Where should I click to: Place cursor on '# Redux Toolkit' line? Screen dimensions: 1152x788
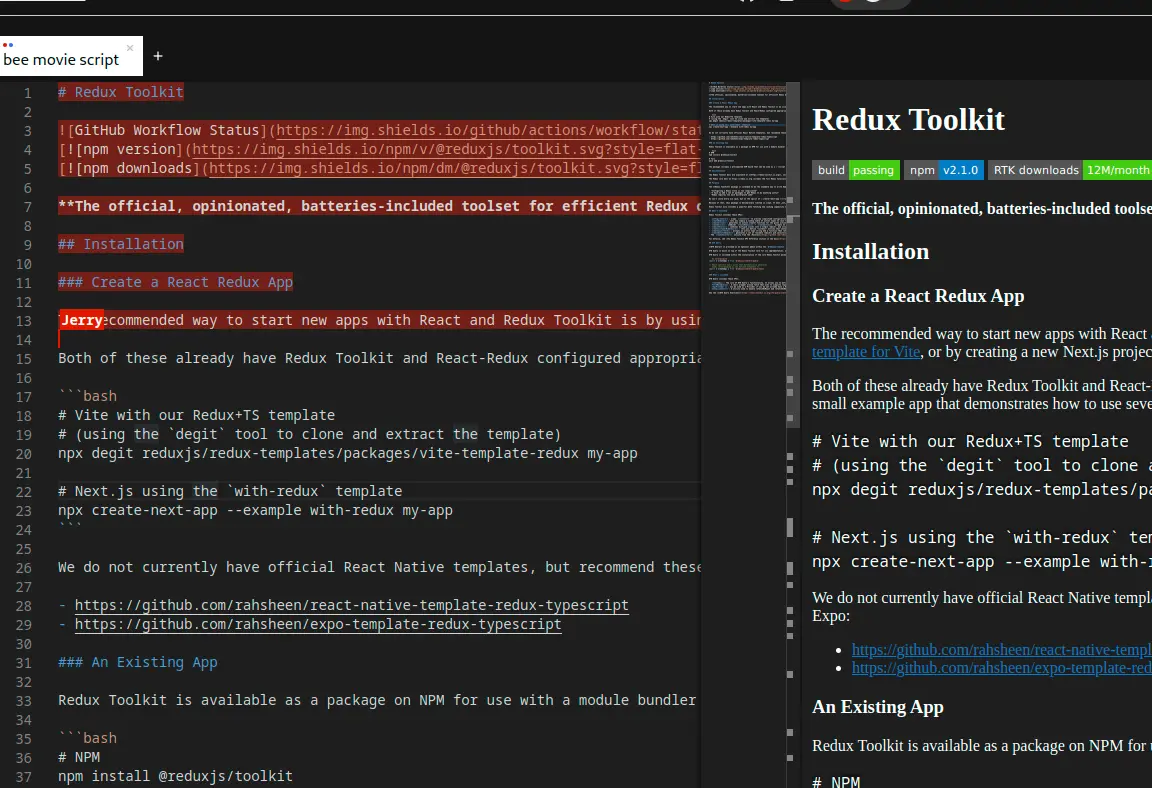tap(120, 92)
